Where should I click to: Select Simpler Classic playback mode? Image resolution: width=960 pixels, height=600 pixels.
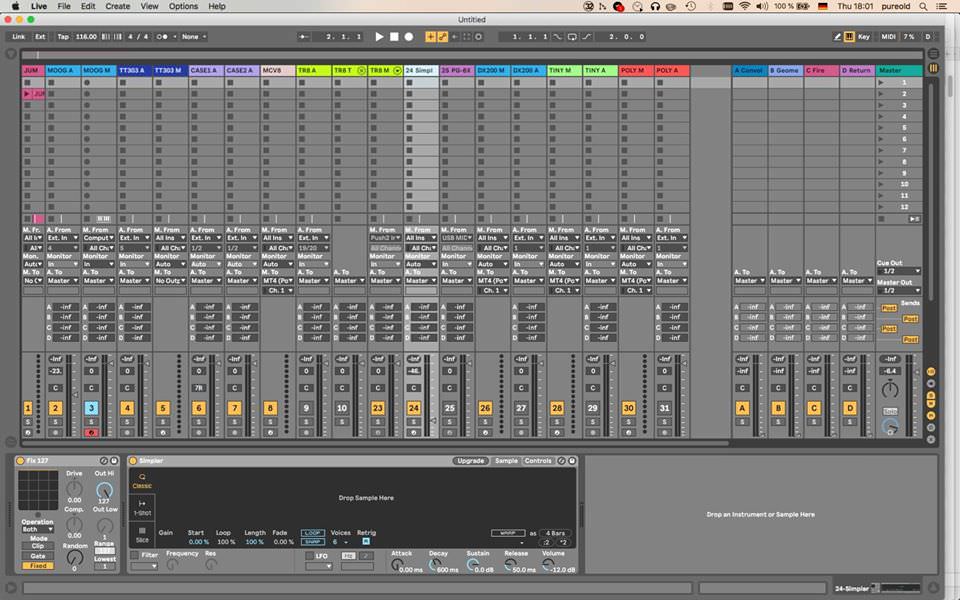[x=142, y=480]
